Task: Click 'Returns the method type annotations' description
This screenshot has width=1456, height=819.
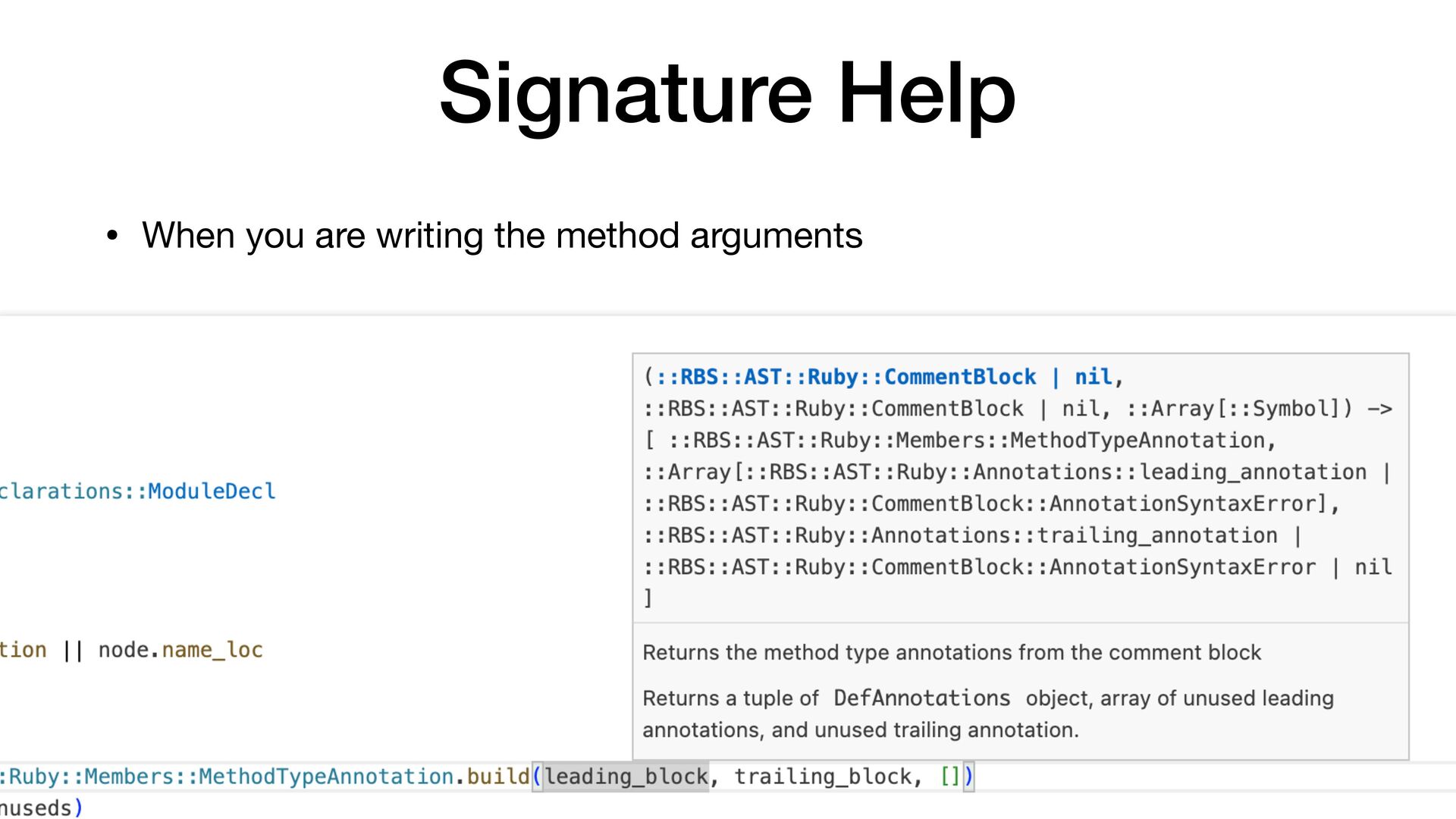Action: [x=951, y=652]
